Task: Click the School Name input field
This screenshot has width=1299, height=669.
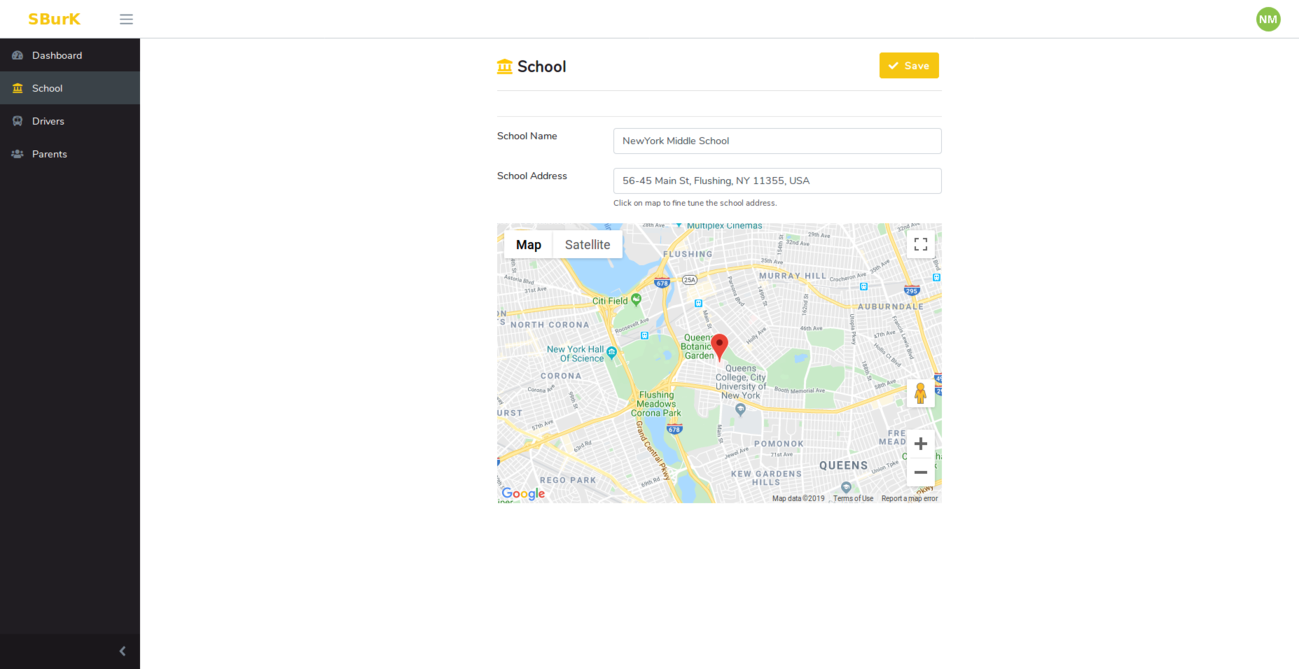Action: click(x=777, y=141)
